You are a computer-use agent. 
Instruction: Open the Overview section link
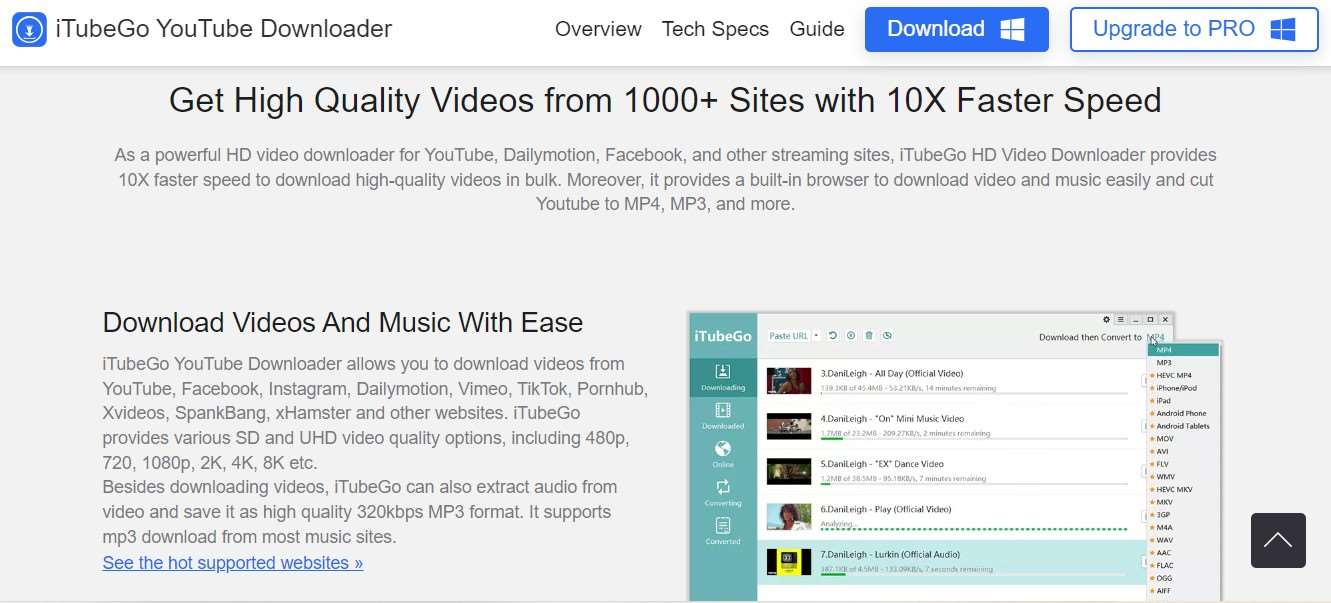(598, 29)
